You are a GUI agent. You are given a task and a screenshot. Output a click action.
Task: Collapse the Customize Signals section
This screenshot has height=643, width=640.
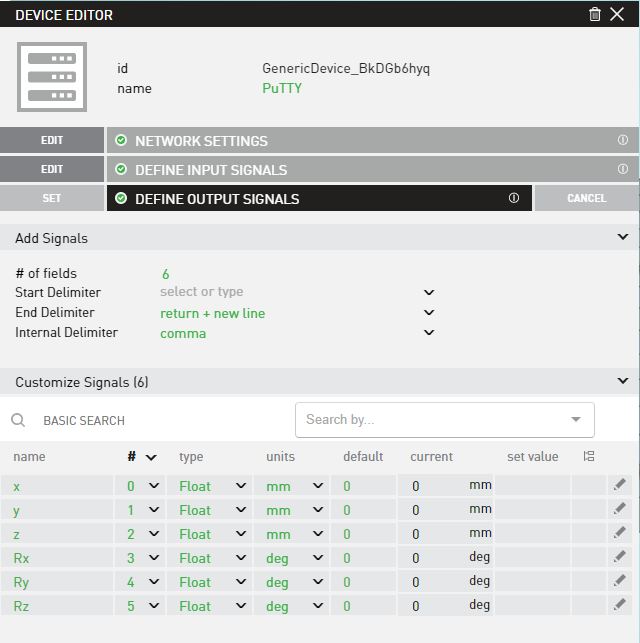click(x=623, y=381)
